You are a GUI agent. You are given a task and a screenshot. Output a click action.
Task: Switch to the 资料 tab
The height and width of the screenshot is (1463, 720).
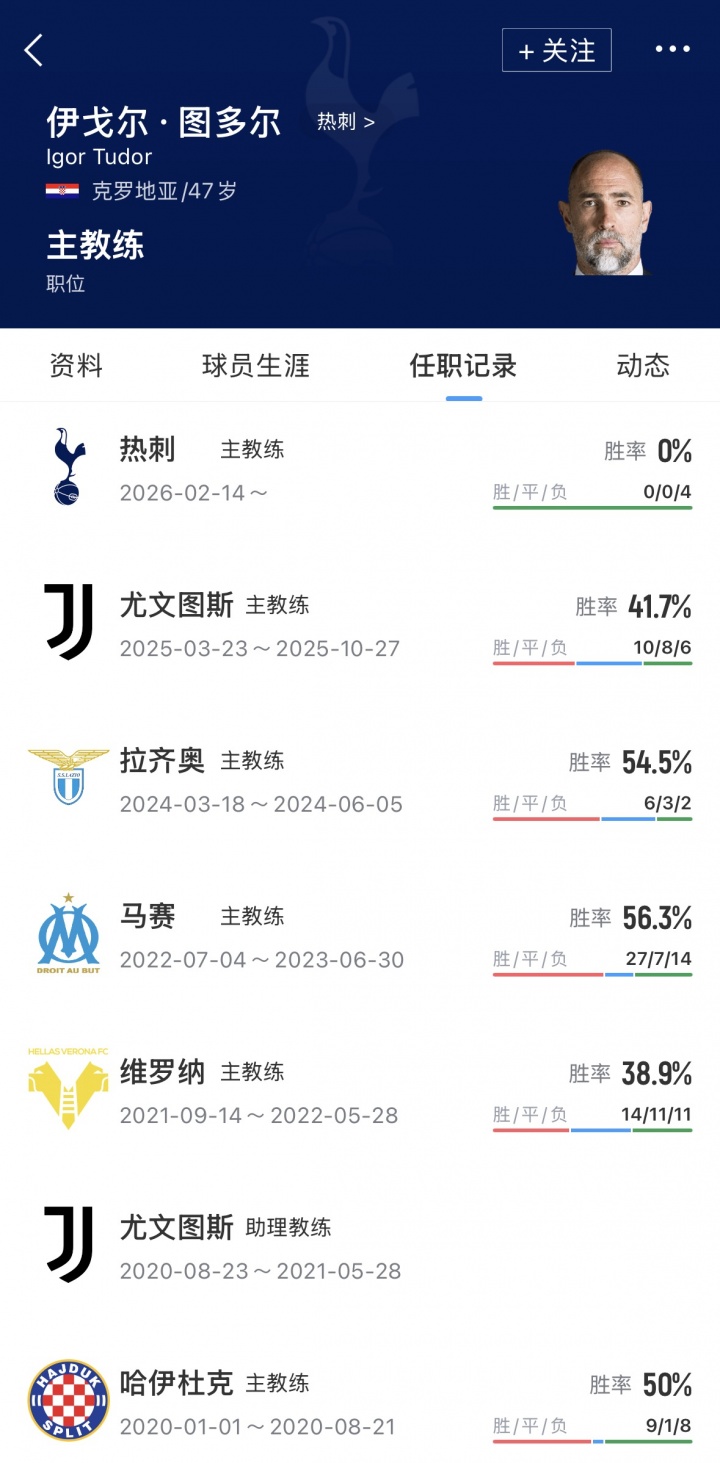pyautogui.click(x=76, y=366)
